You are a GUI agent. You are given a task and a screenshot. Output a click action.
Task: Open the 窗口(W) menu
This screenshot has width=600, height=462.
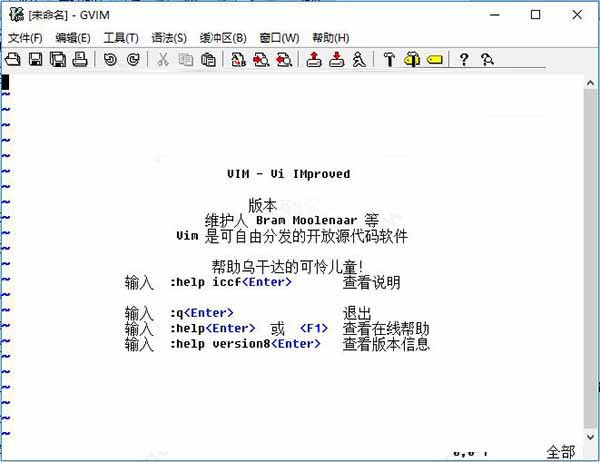pos(279,38)
